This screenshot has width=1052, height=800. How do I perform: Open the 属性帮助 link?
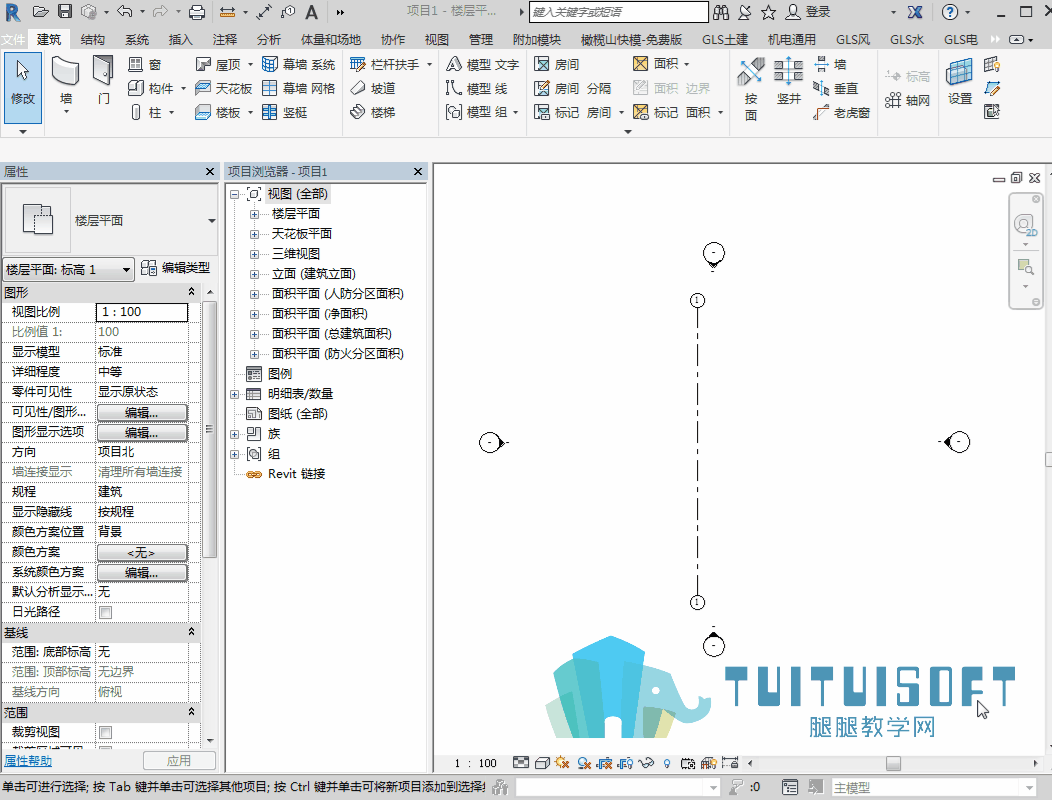[28, 760]
